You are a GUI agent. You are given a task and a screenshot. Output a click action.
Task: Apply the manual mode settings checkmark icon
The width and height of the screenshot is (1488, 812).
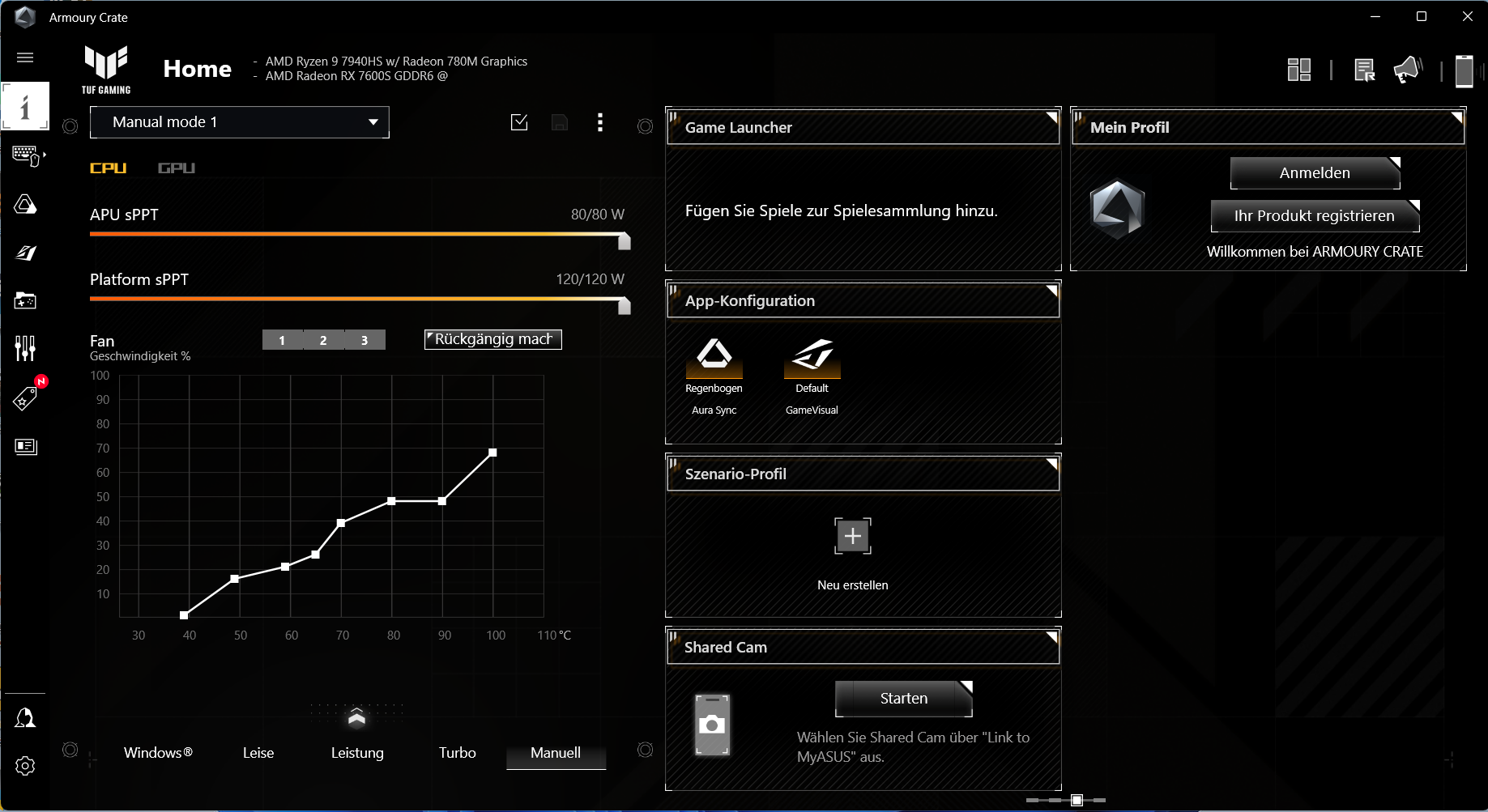click(x=519, y=122)
